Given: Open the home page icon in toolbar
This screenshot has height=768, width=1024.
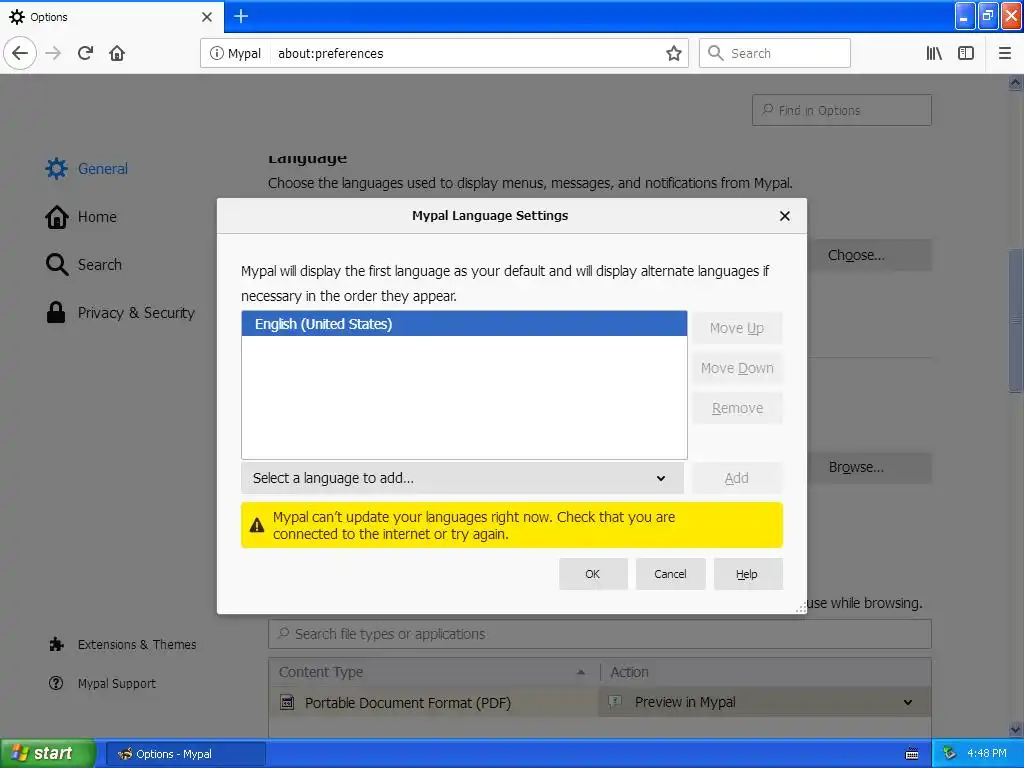Looking at the screenshot, I should coord(117,53).
